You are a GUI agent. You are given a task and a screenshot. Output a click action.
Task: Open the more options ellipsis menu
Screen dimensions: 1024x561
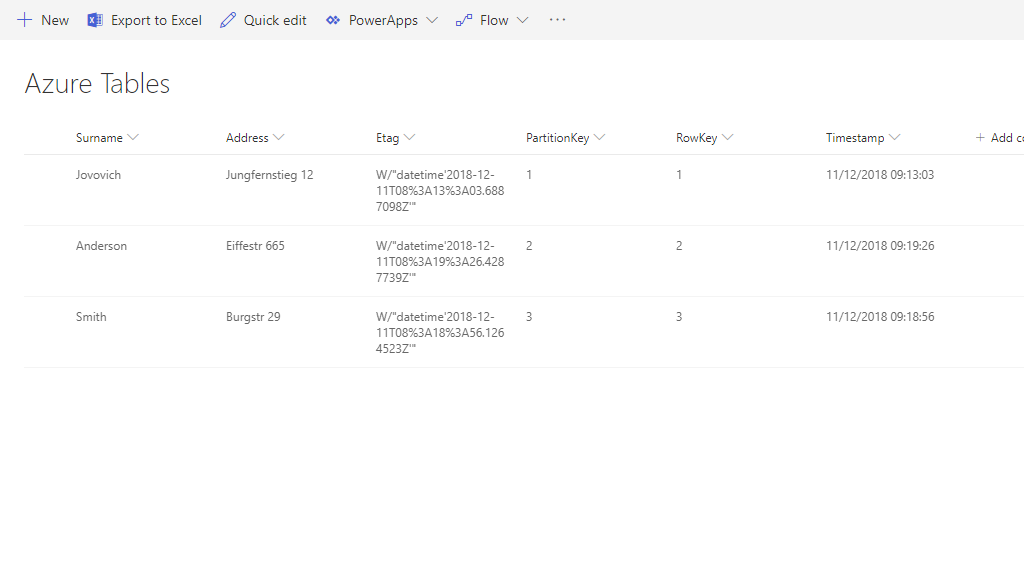[x=558, y=20]
